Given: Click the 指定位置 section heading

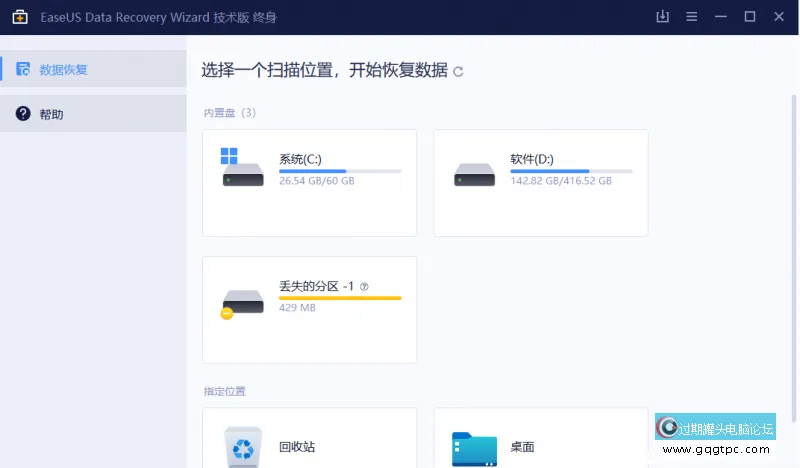Looking at the screenshot, I should (224, 391).
